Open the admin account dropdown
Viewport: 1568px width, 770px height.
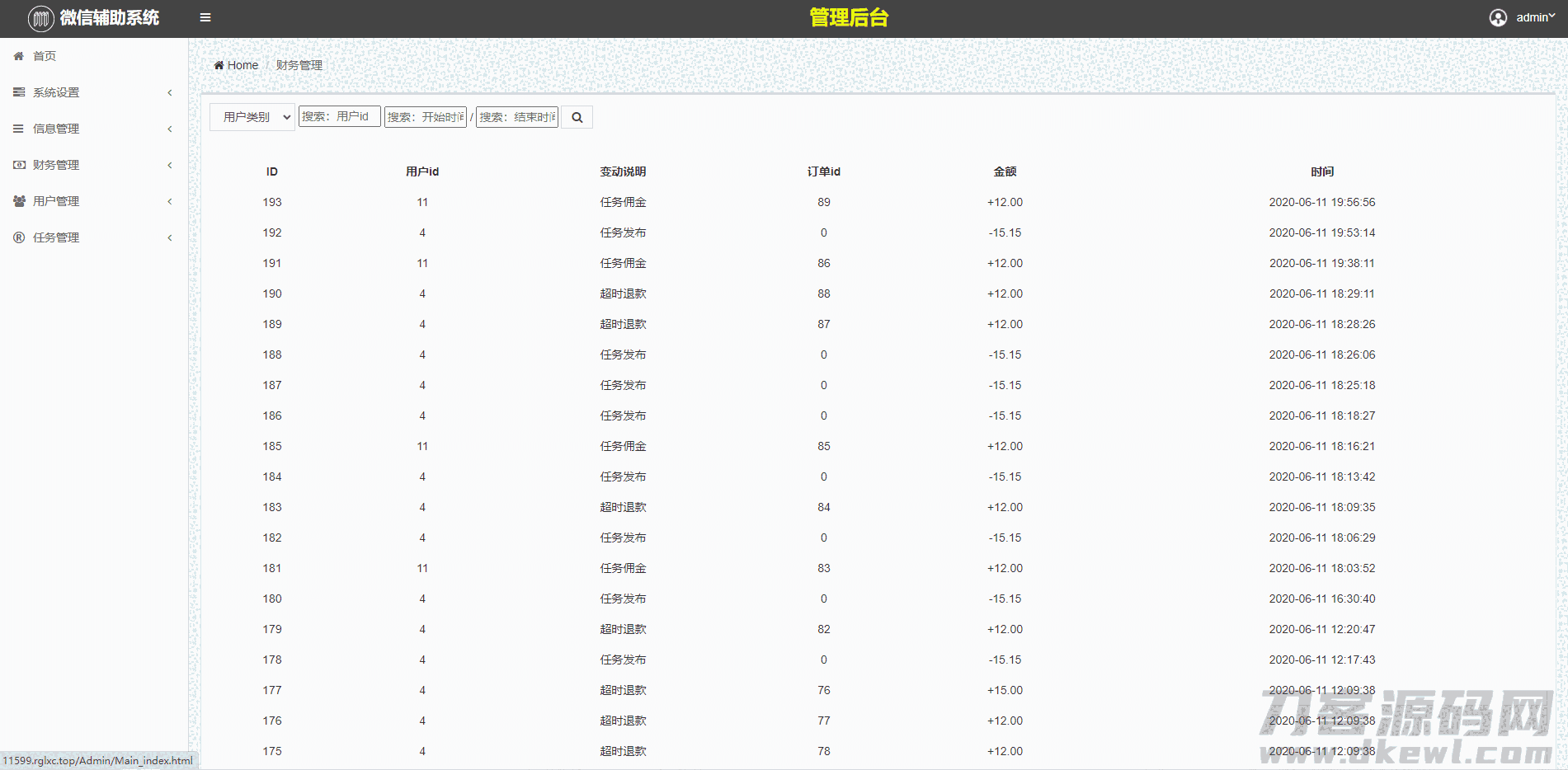point(1534,17)
